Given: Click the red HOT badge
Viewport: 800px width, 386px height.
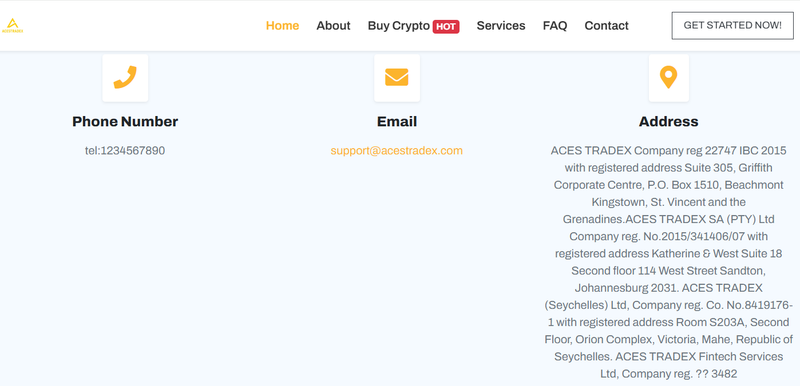Looking at the screenshot, I should click(x=446, y=27).
